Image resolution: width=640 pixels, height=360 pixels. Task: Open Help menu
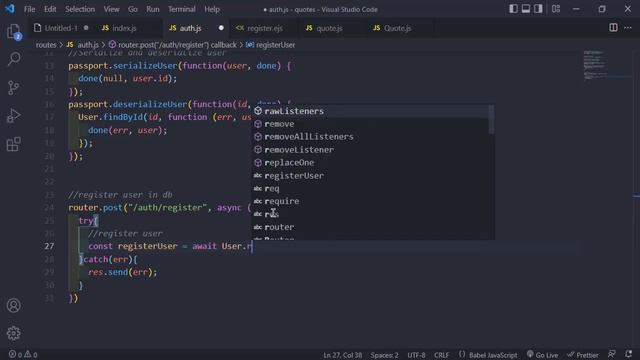point(212,9)
